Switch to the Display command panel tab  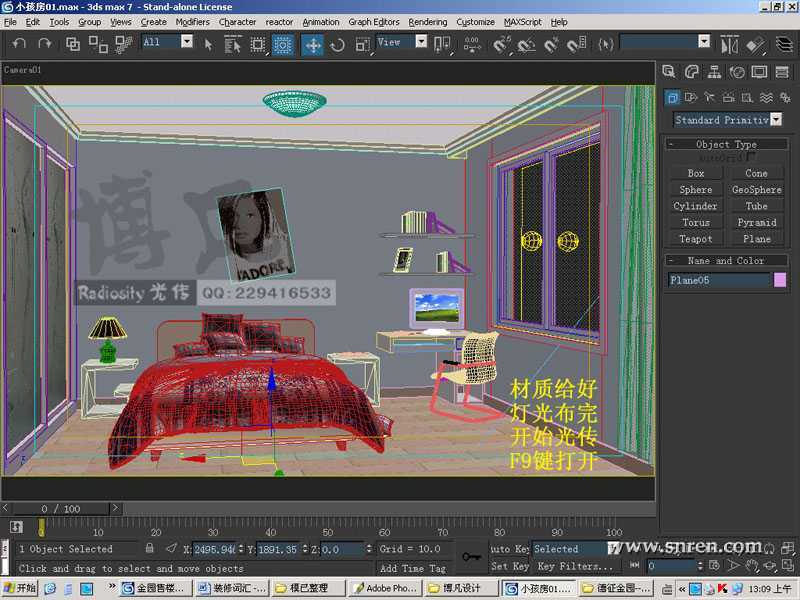(759, 72)
